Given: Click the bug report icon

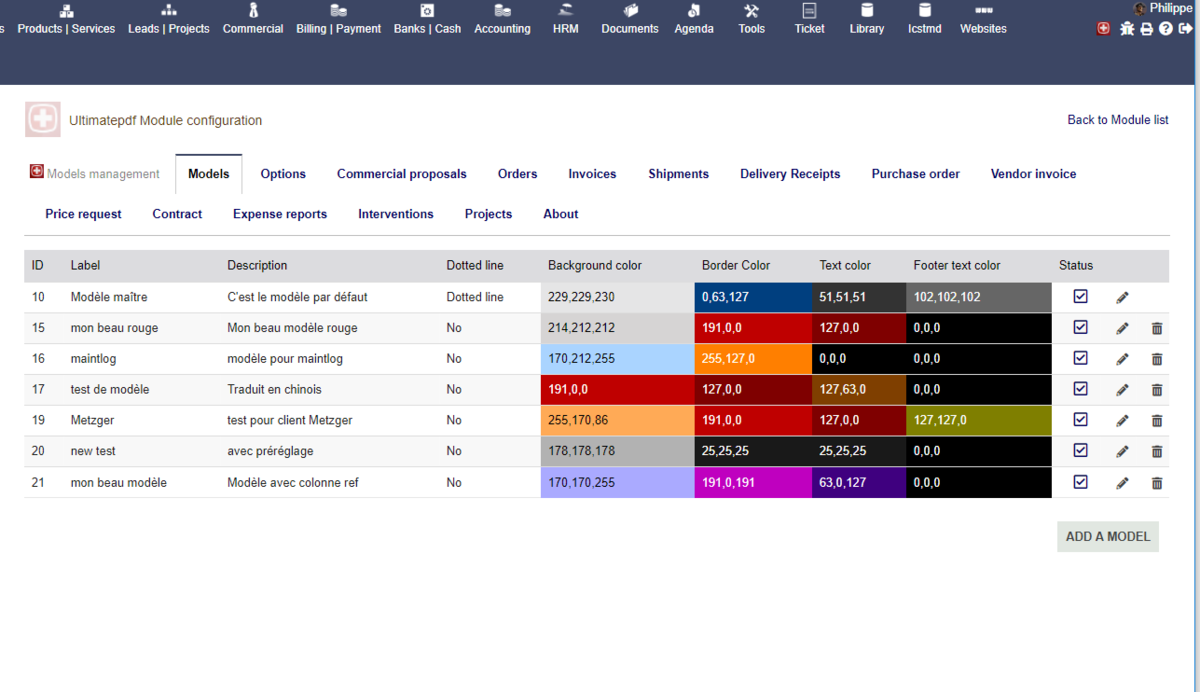Looking at the screenshot, I should [1127, 29].
